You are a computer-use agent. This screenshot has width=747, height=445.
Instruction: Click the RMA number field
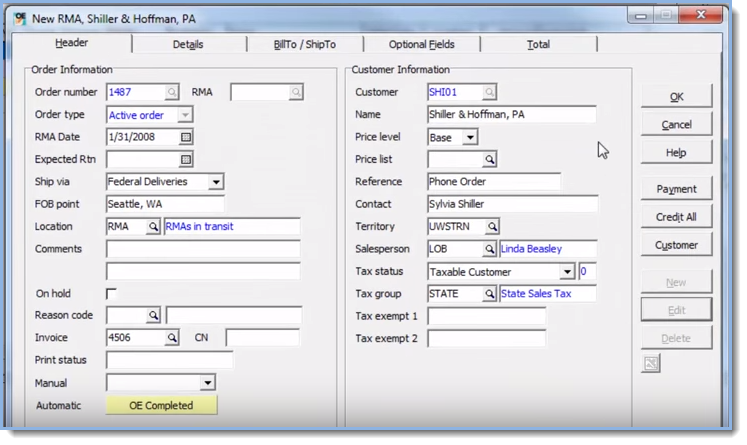tap(260, 92)
